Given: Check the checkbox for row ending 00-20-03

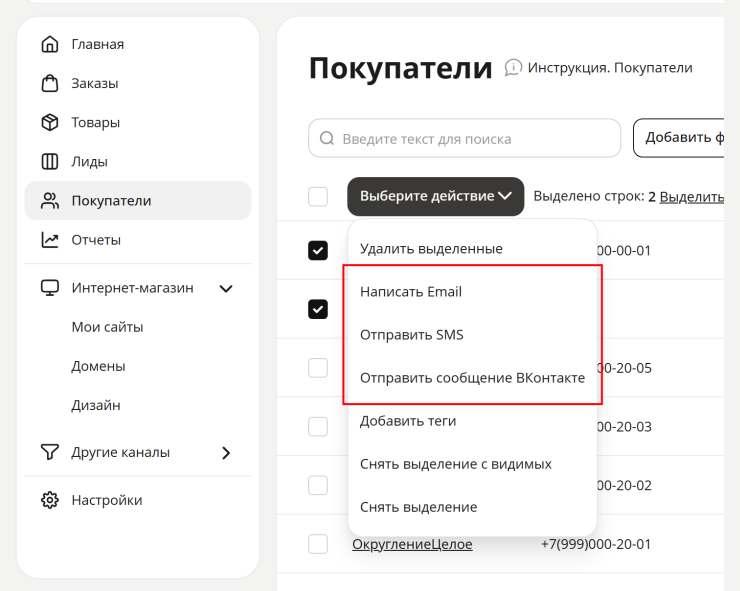Looking at the screenshot, I should [x=318, y=427].
